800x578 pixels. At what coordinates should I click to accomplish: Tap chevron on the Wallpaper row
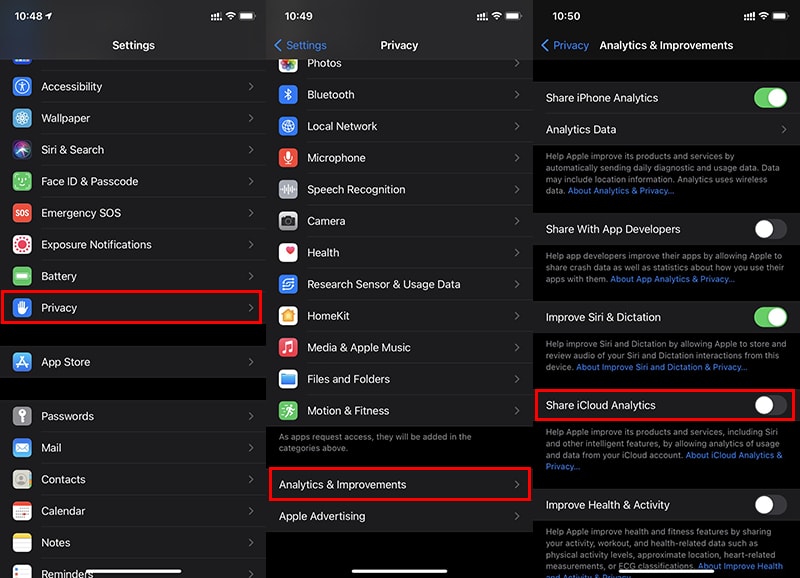(251, 118)
